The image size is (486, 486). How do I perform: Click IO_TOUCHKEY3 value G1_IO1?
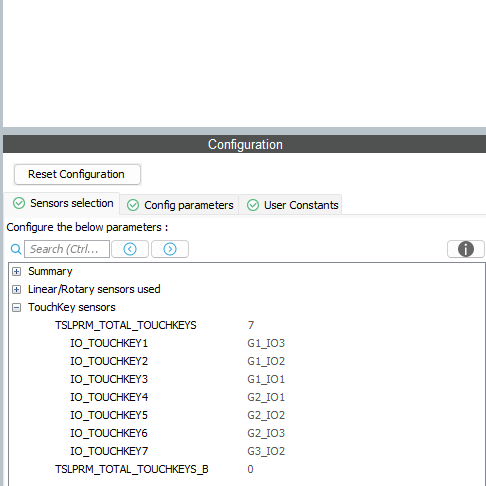[x=266, y=379]
